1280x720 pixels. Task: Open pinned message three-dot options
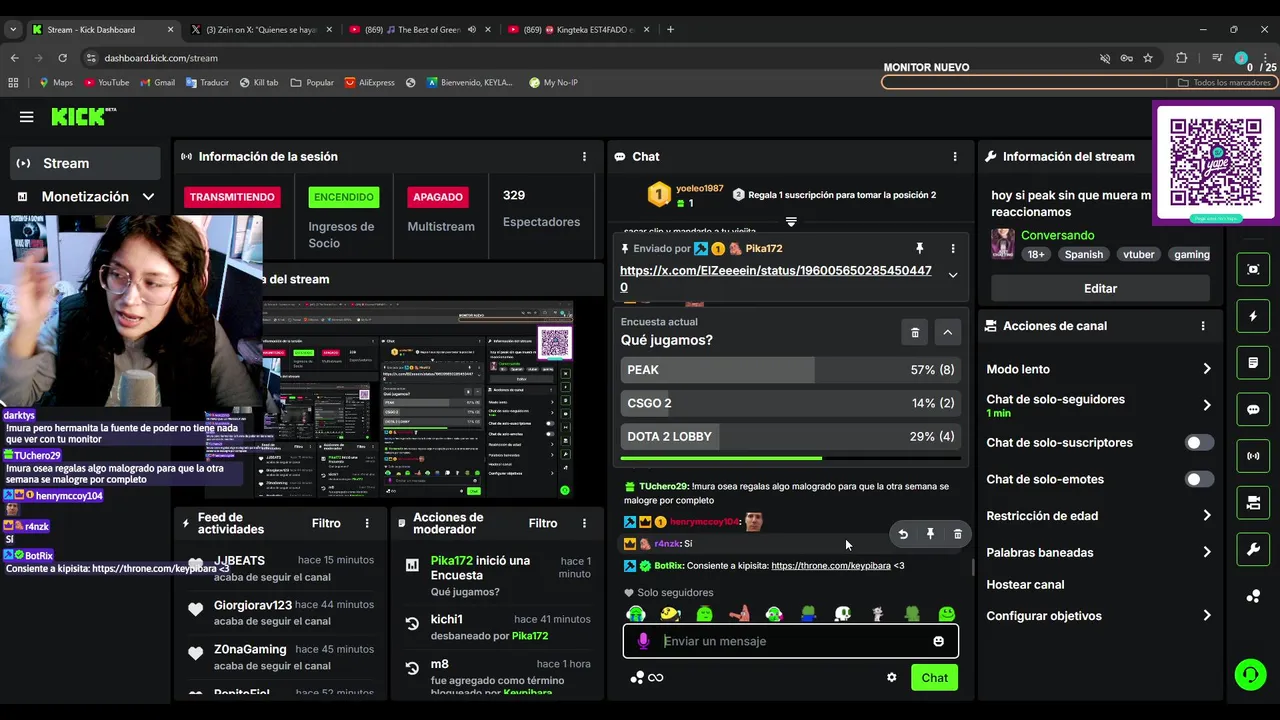coord(952,248)
